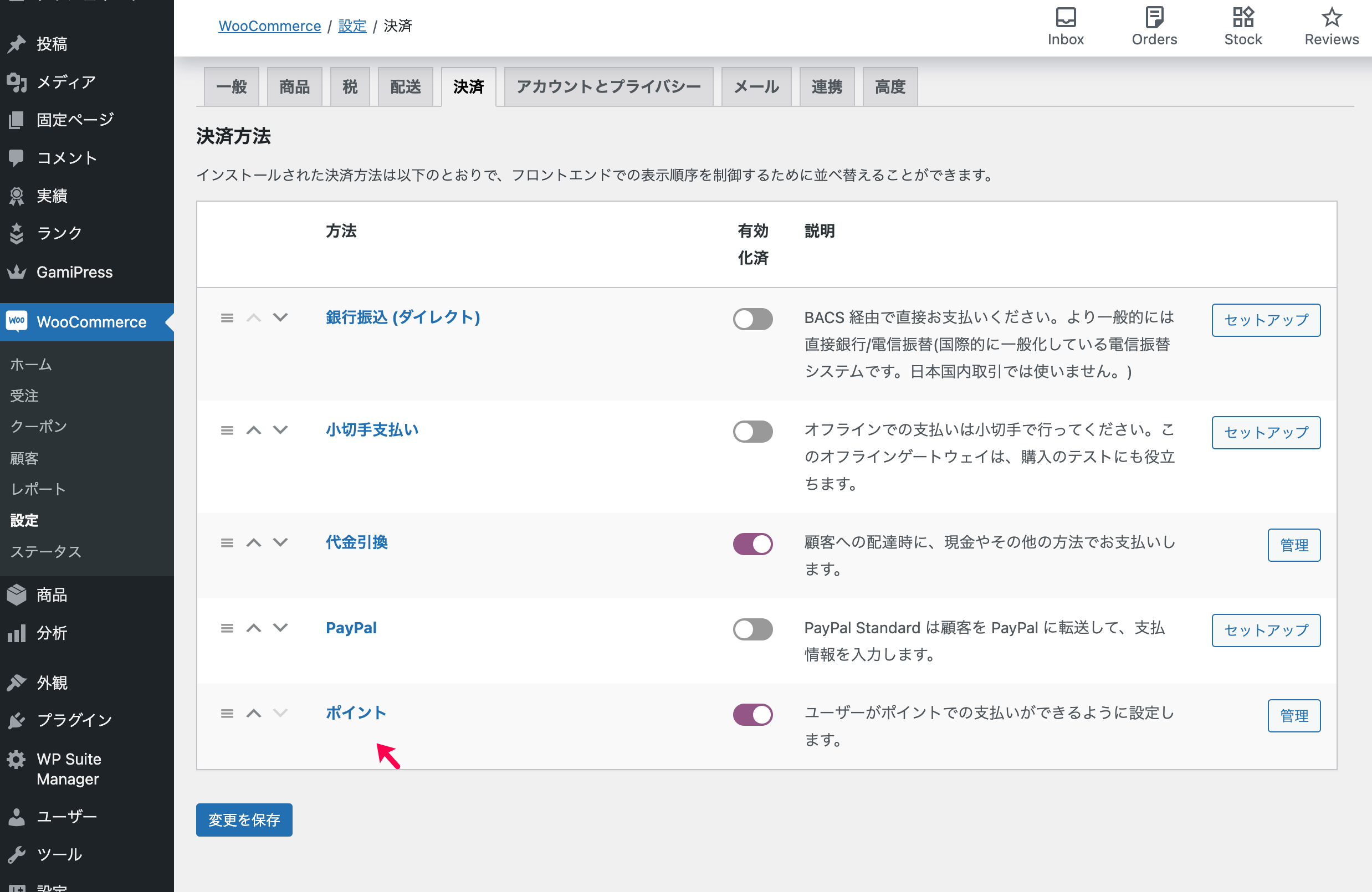Switch to the 商品 settings tab
This screenshot has width=1372, height=892.
295,87
